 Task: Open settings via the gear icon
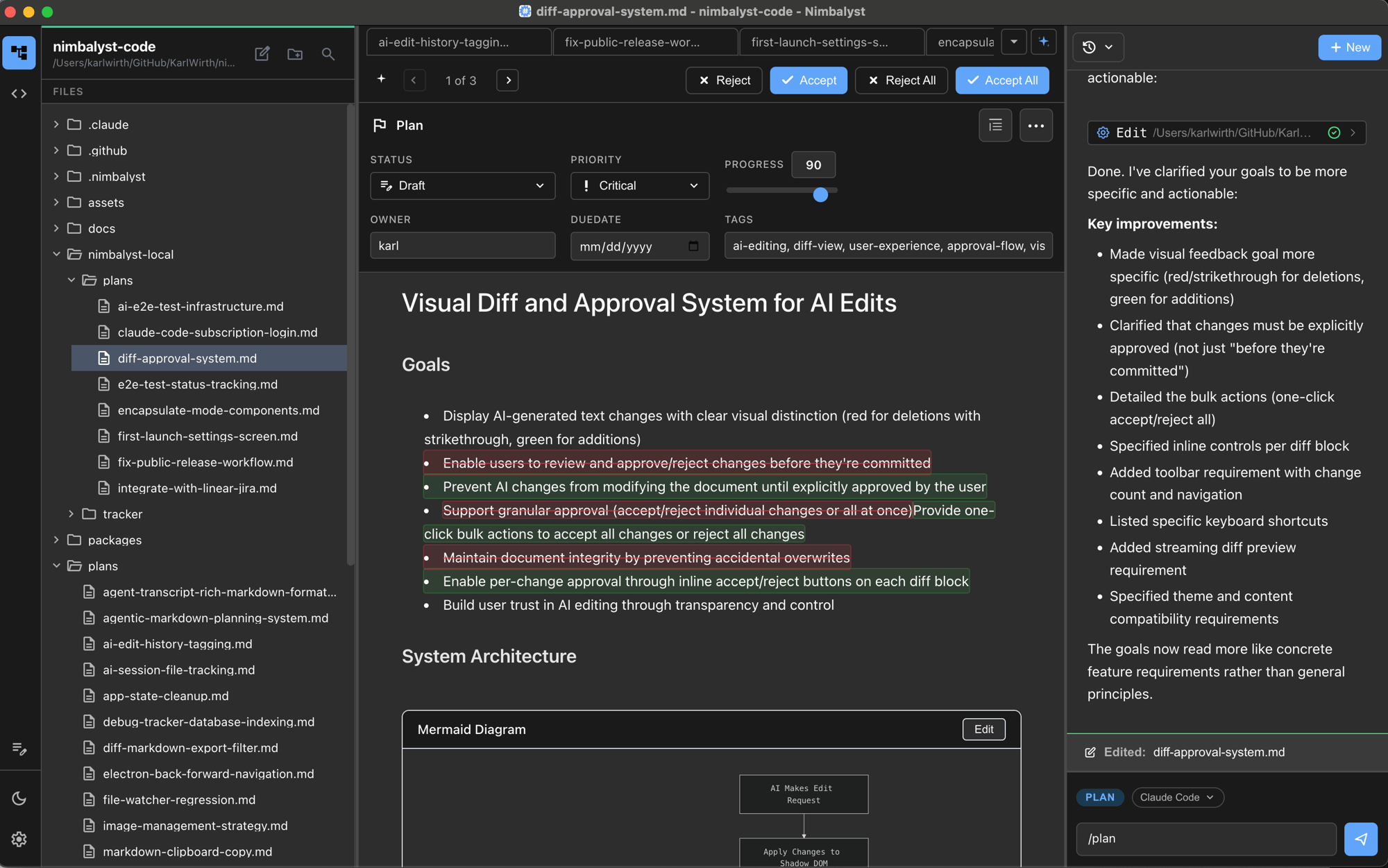pos(19,839)
